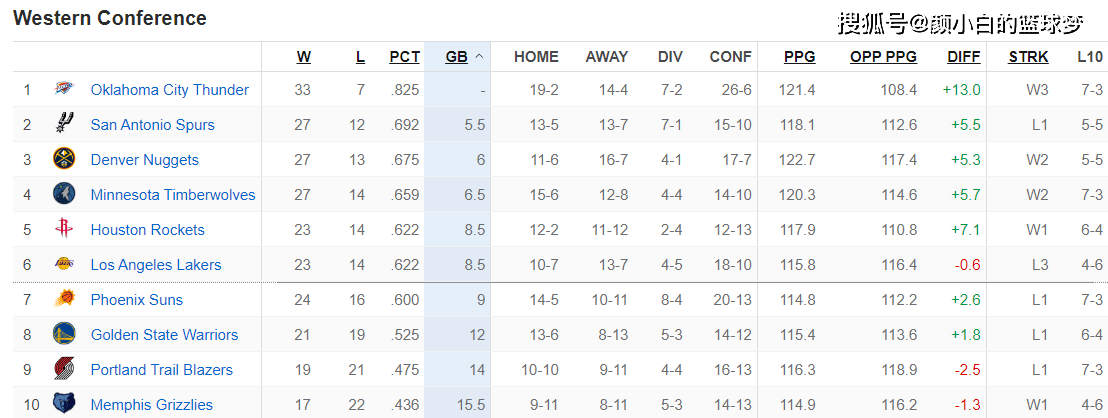Sort by OPP PPG column
Viewport: 1108px width, 418px height.
click(883, 57)
